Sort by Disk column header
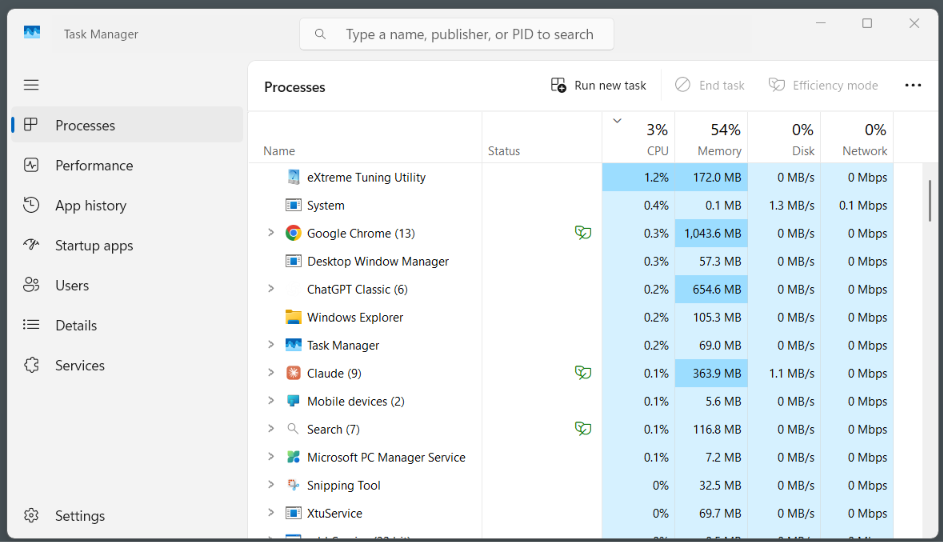Screen dimensions: 943x542 click(x=784, y=138)
